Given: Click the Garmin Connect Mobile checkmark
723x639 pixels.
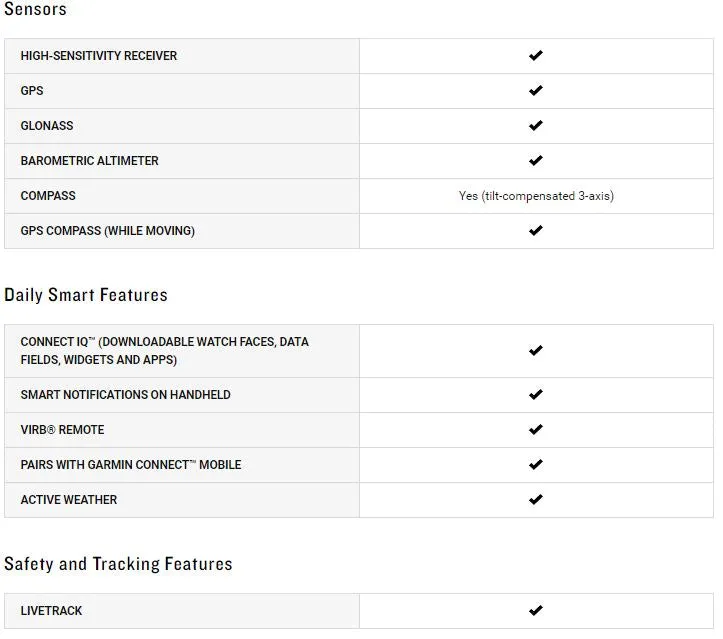Looking at the screenshot, I should 536,464.
